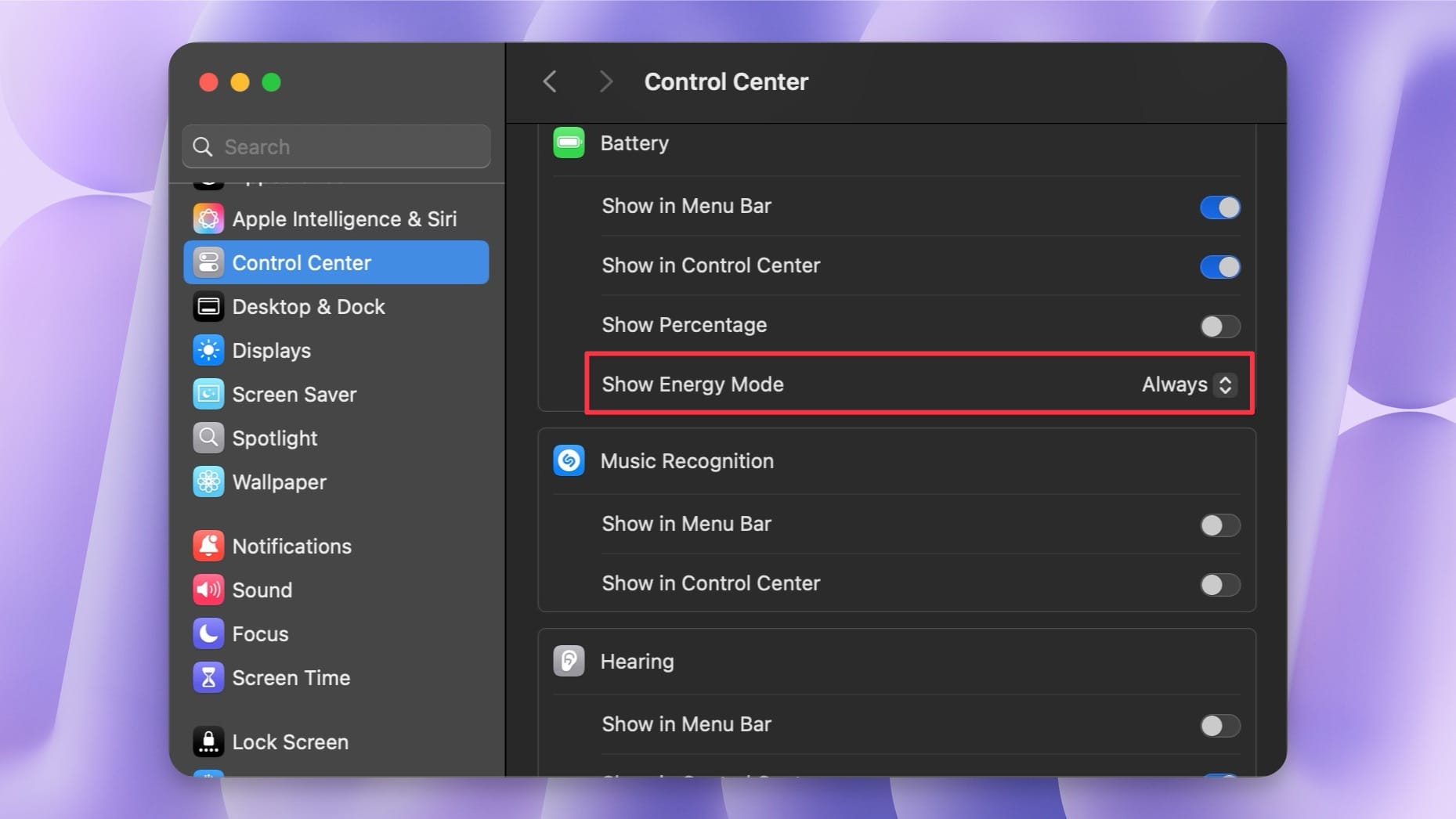Toggle Show Percentage for Battery
The height and width of the screenshot is (819, 1456).
(1219, 327)
